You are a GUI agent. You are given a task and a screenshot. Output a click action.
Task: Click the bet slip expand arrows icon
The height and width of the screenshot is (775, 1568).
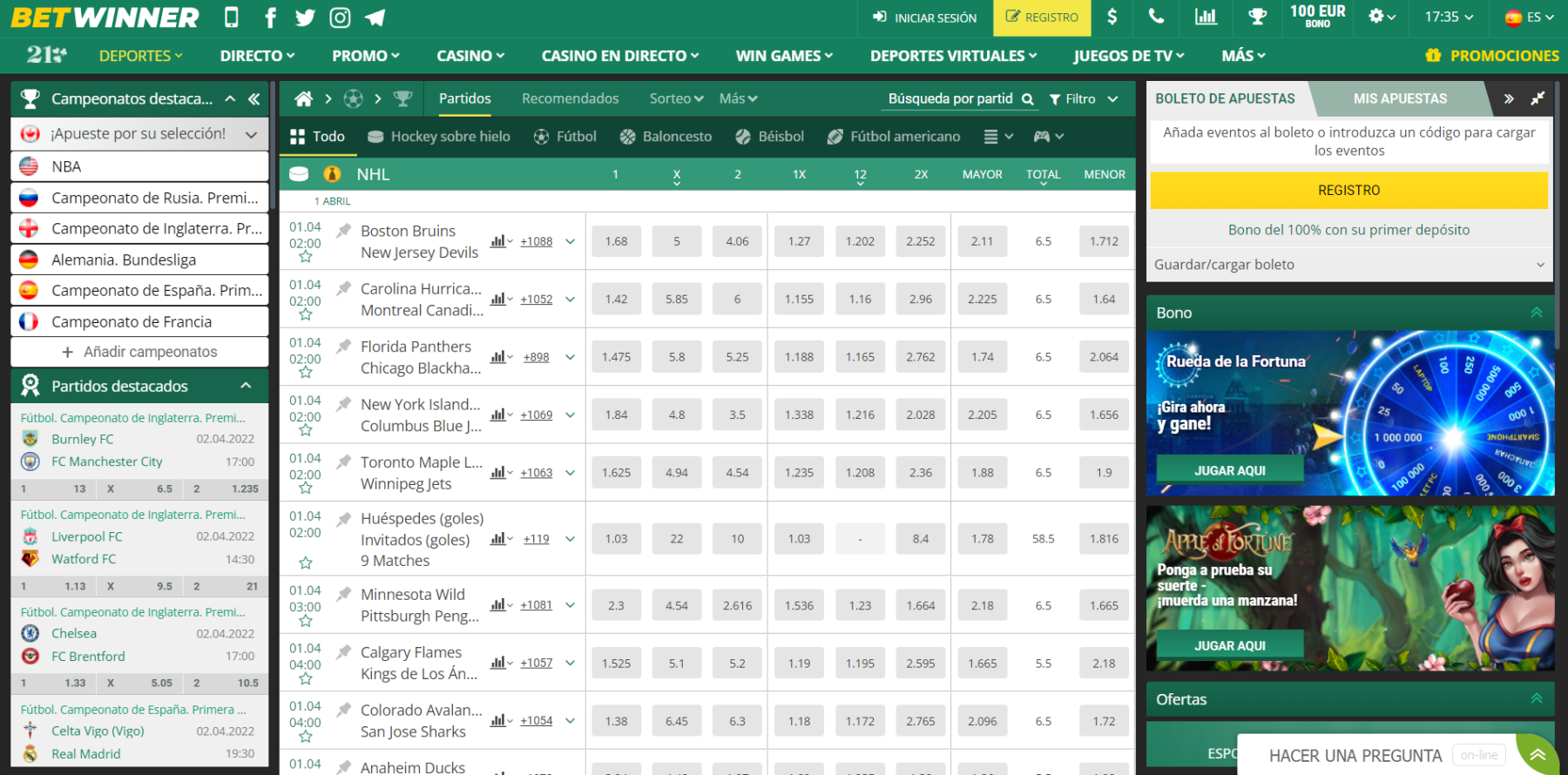coord(1538,98)
